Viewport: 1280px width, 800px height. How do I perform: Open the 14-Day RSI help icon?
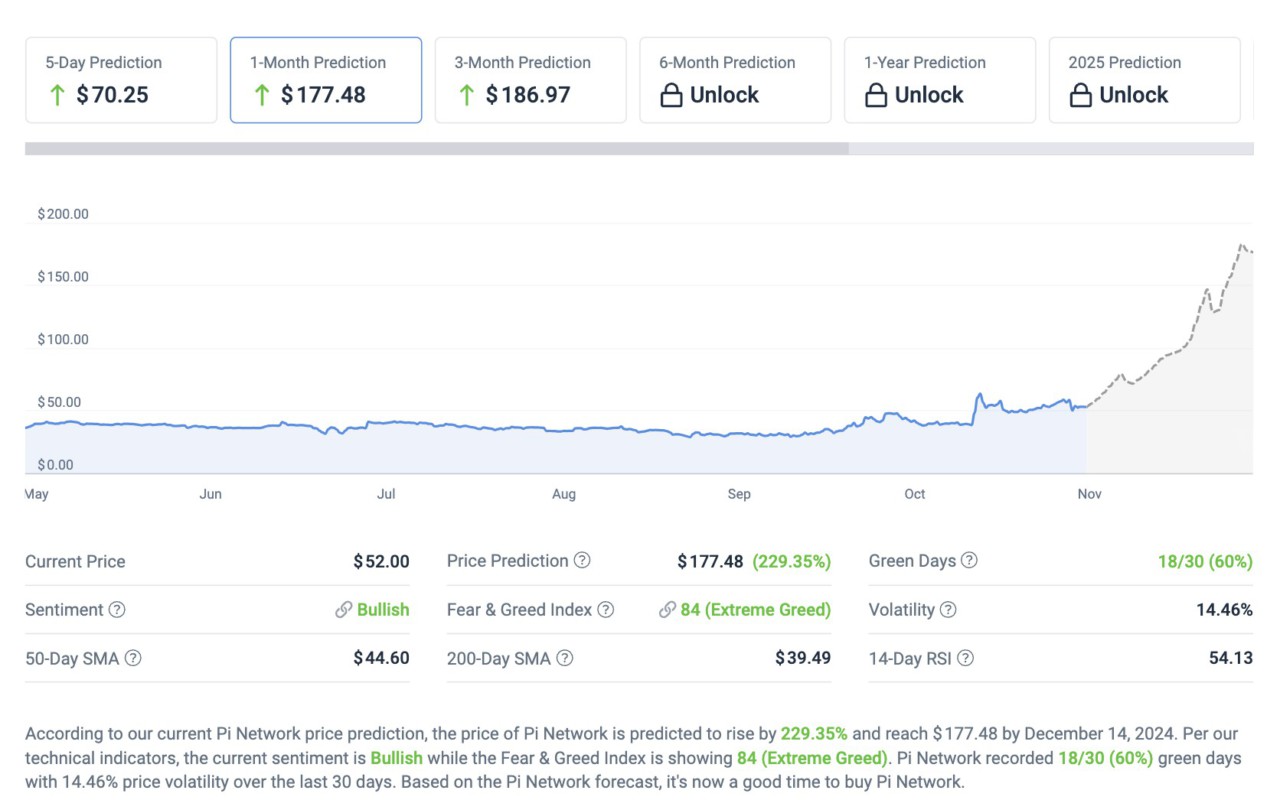(x=967, y=659)
